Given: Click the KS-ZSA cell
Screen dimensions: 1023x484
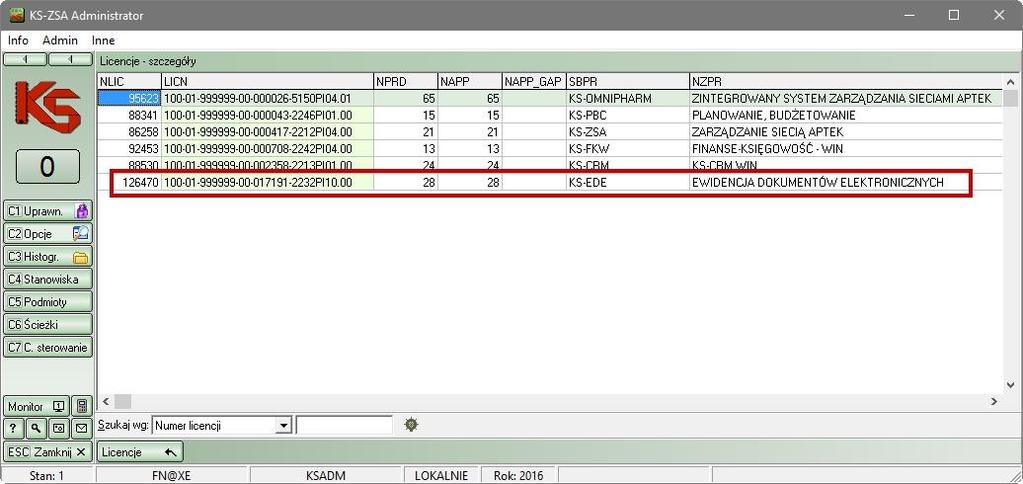Looking at the screenshot, I should click(628, 132).
